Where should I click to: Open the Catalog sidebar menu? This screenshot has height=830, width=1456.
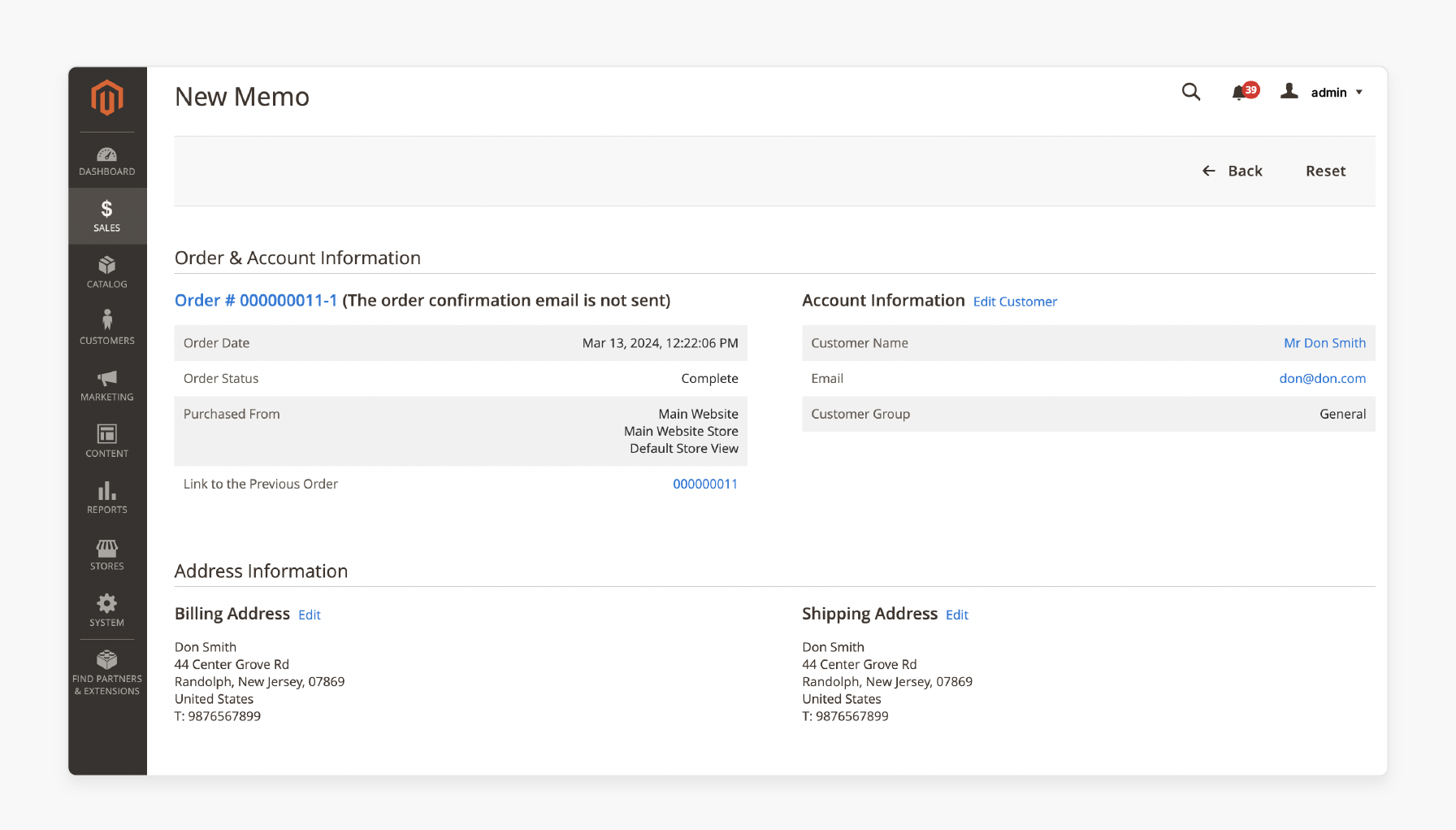point(107,272)
